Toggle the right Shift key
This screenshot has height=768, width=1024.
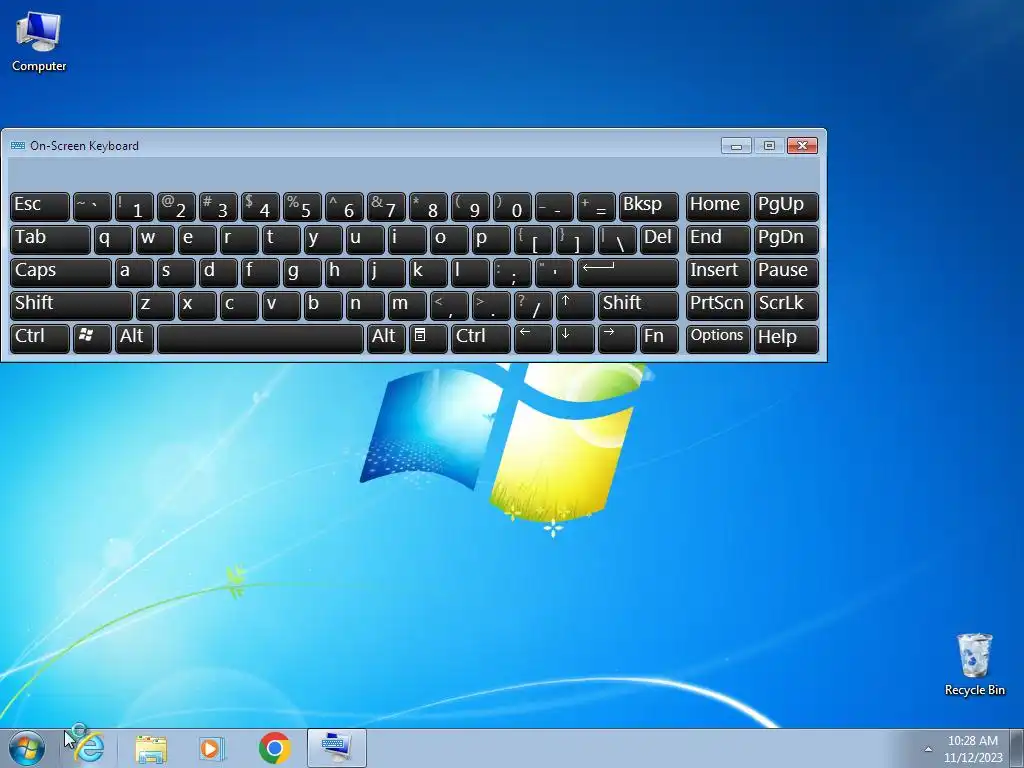[x=638, y=306]
